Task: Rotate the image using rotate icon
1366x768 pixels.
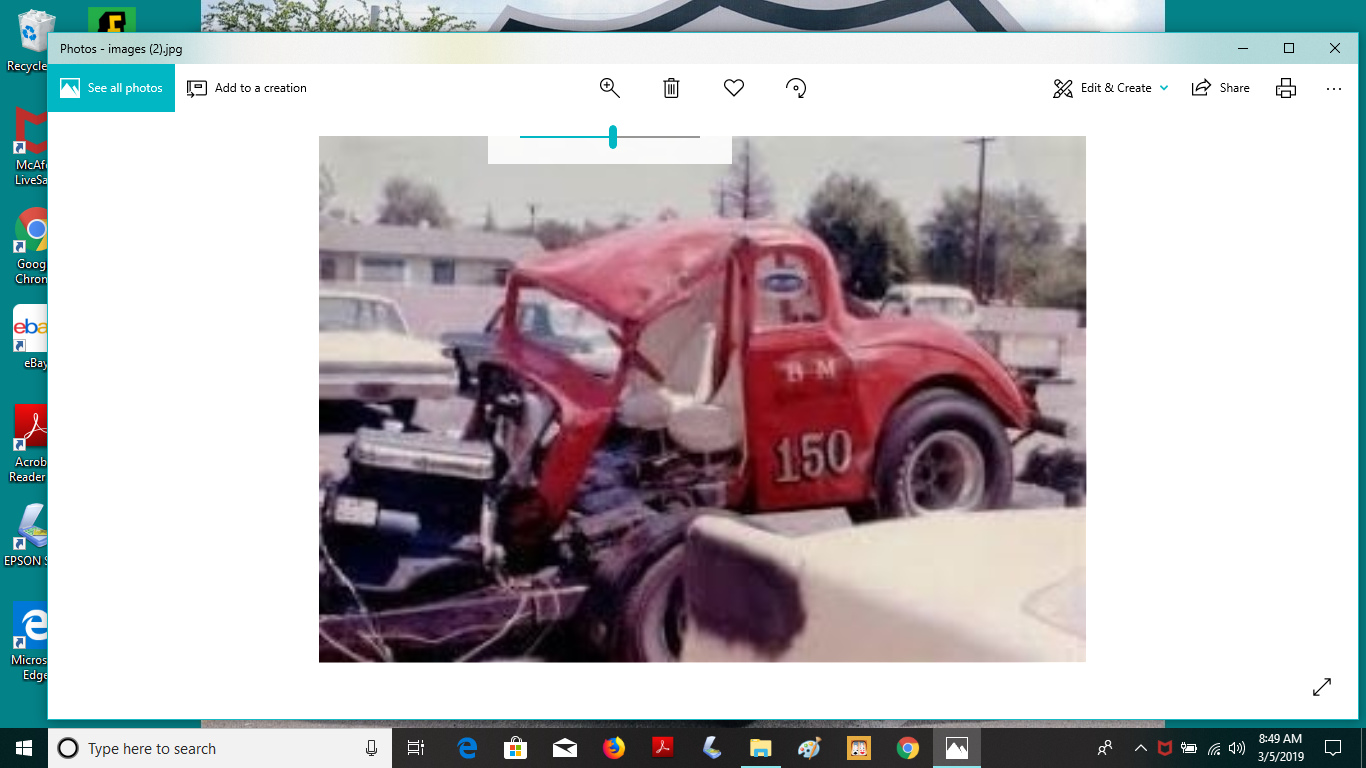Action: click(x=796, y=88)
